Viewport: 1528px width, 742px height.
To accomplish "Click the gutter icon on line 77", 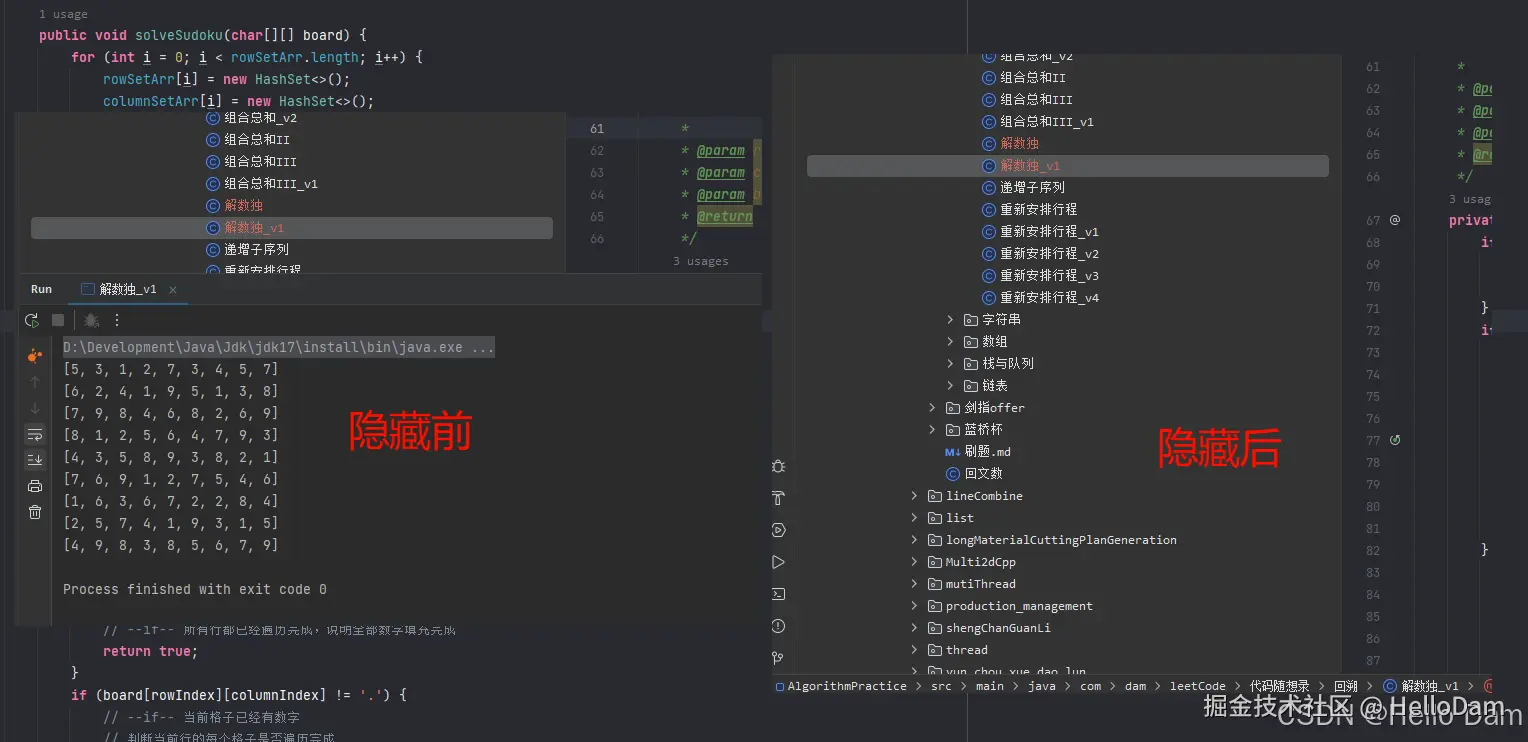I will pos(1395,440).
